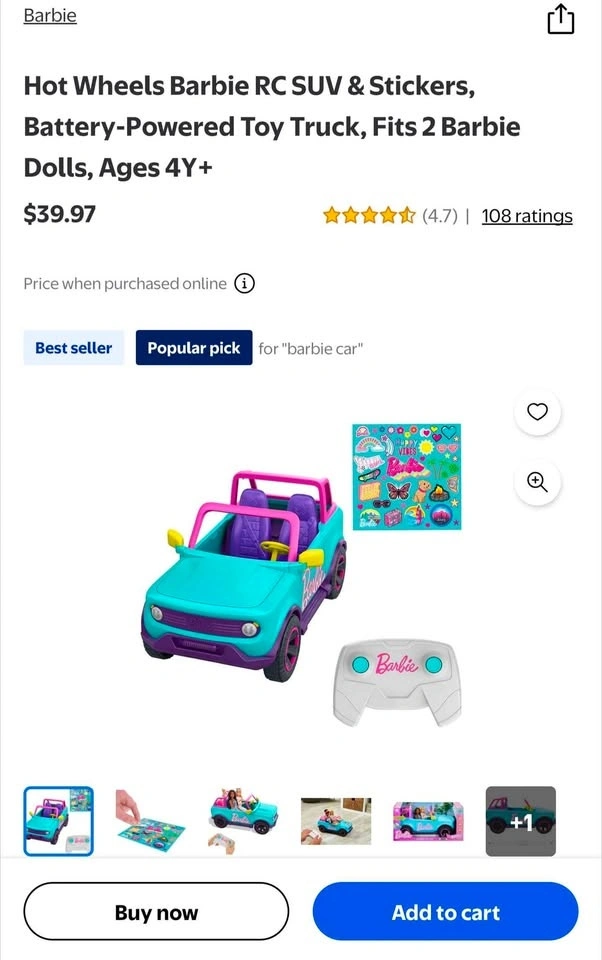Click the star rating icons
The height and width of the screenshot is (960, 602).
pyautogui.click(x=369, y=216)
